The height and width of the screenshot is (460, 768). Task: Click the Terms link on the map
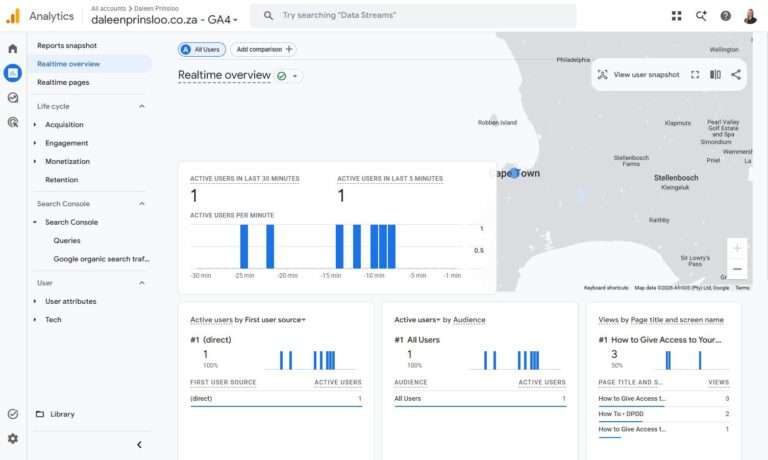743,288
